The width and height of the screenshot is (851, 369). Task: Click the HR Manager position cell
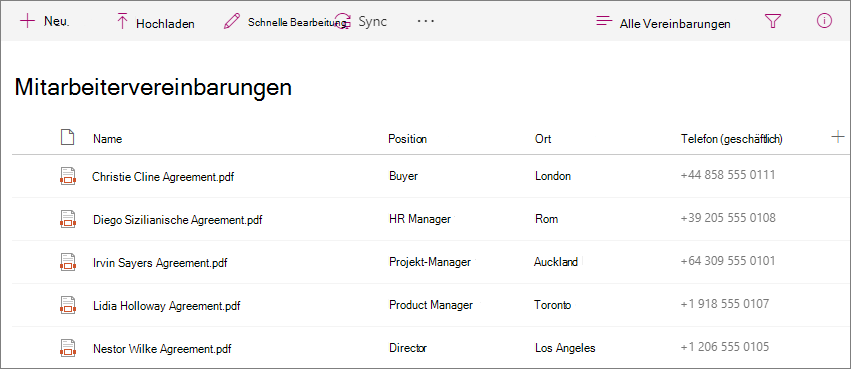pos(420,219)
